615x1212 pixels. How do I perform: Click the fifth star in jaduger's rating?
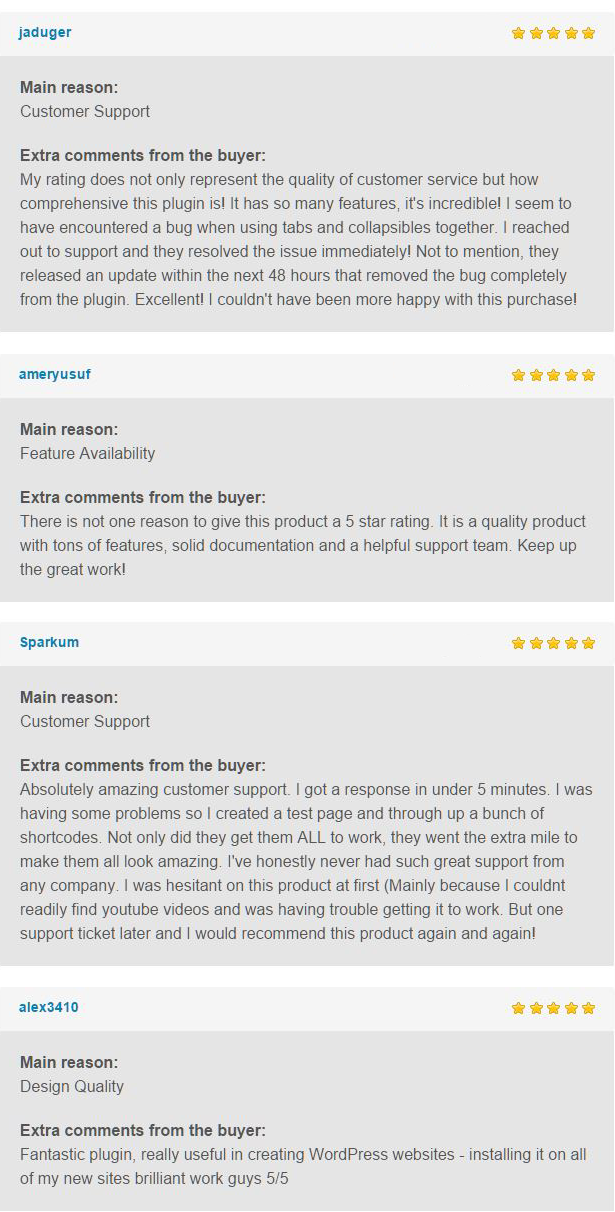click(588, 33)
